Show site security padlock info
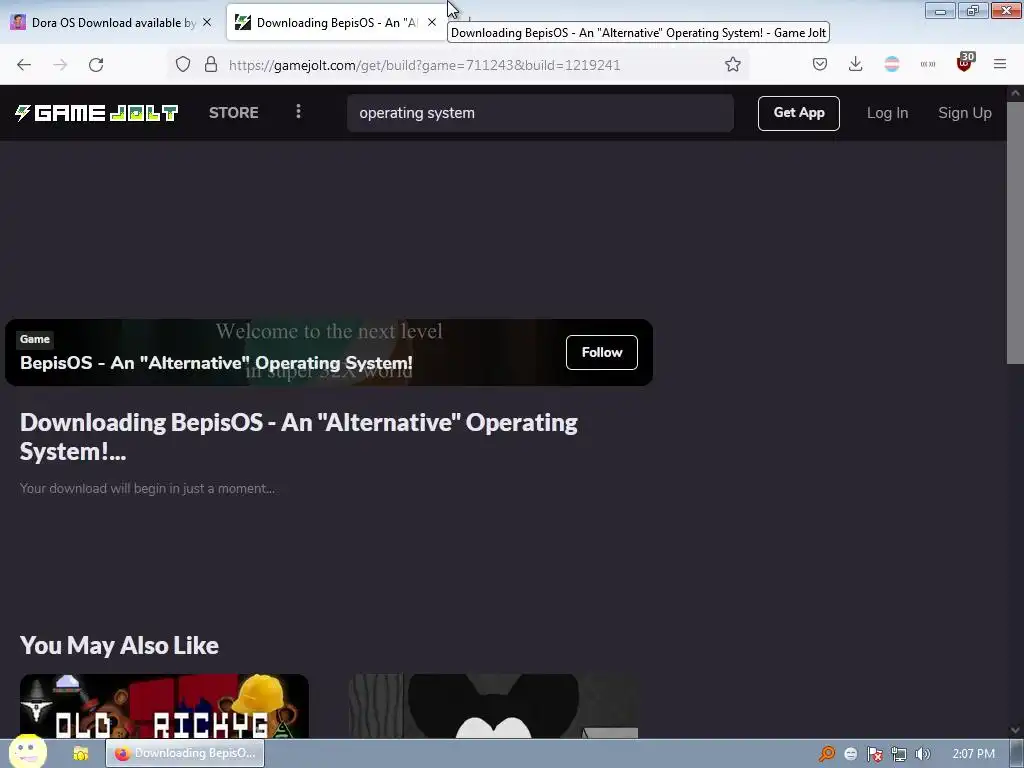Viewport: 1024px width, 768px height. coord(210,64)
